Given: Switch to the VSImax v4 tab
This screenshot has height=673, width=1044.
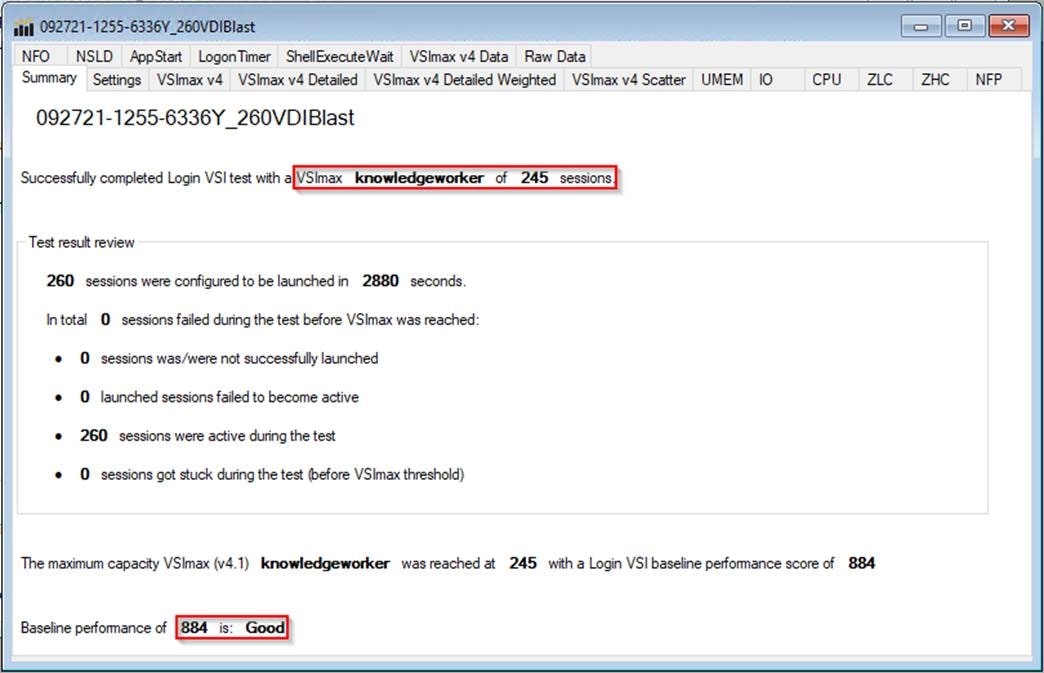Looking at the screenshot, I should point(190,80).
